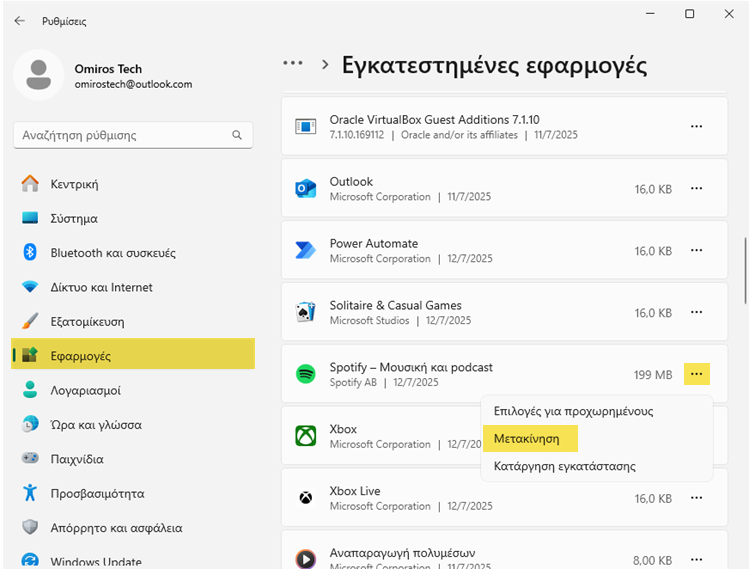Screen dimensions: 749x569
Task: Click the Bluetooth sidebar icon
Action: (x=30, y=252)
